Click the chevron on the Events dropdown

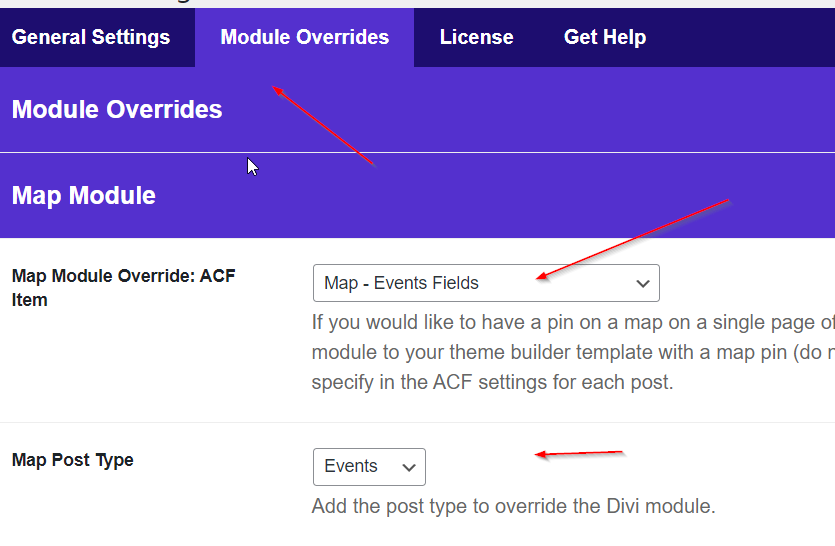[408, 467]
